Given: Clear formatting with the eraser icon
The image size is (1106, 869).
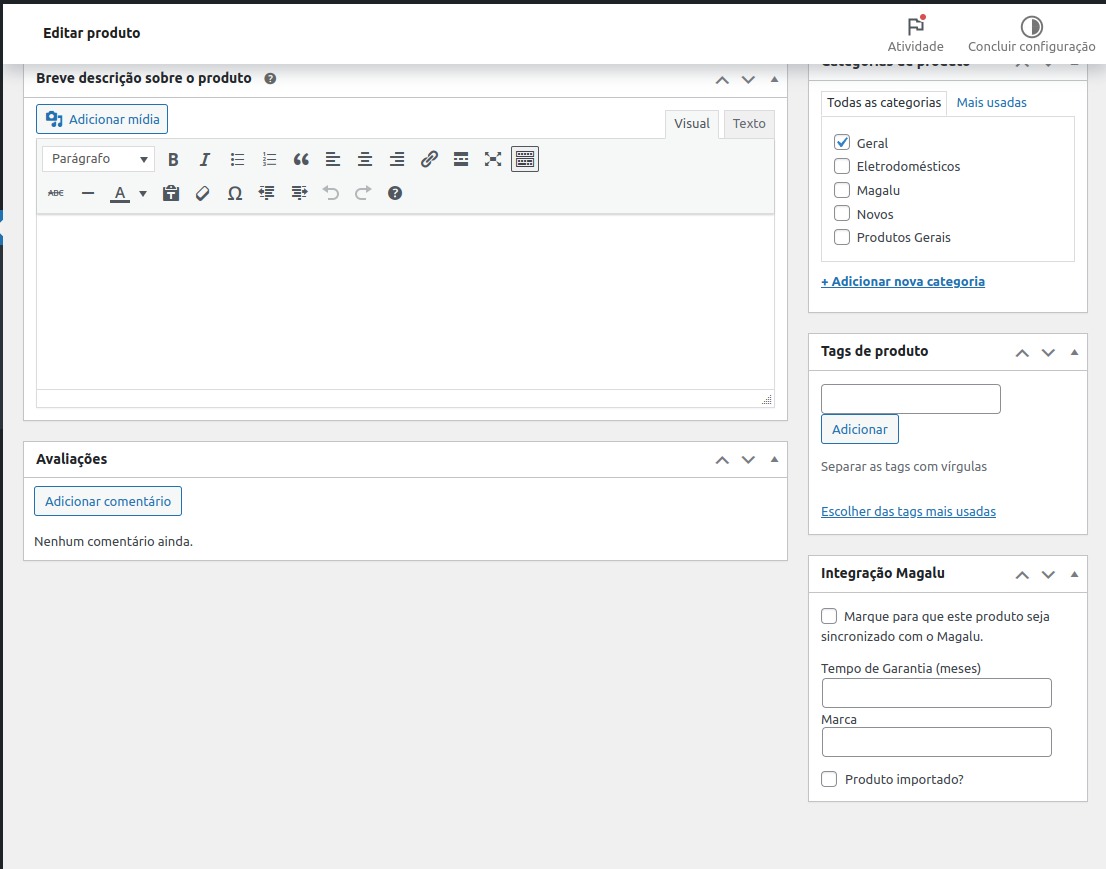Looking at the screenshot, I should [202, 193].
